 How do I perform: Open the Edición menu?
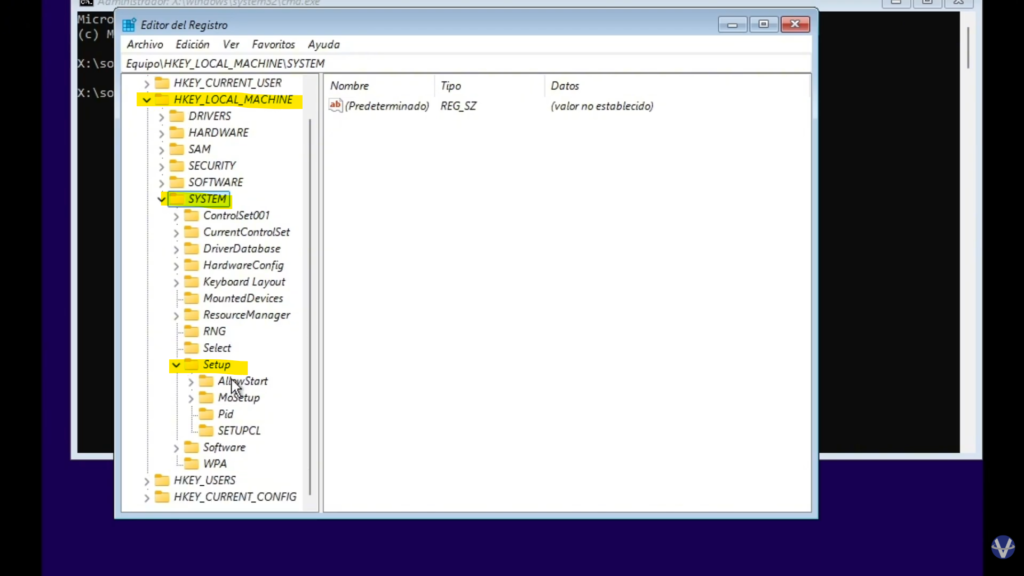[192, 45]
